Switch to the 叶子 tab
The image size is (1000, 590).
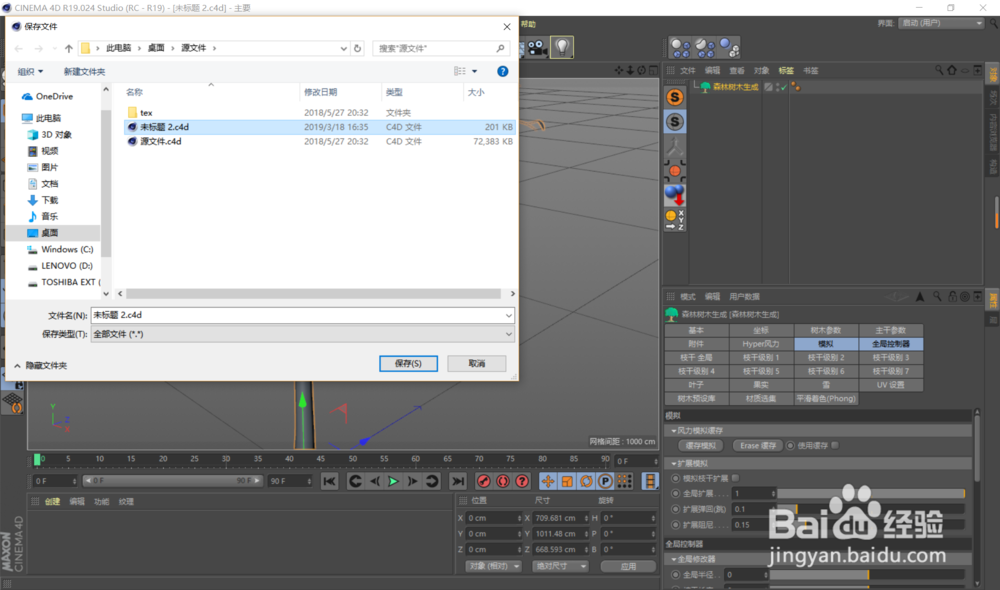(x=696, y=385)
